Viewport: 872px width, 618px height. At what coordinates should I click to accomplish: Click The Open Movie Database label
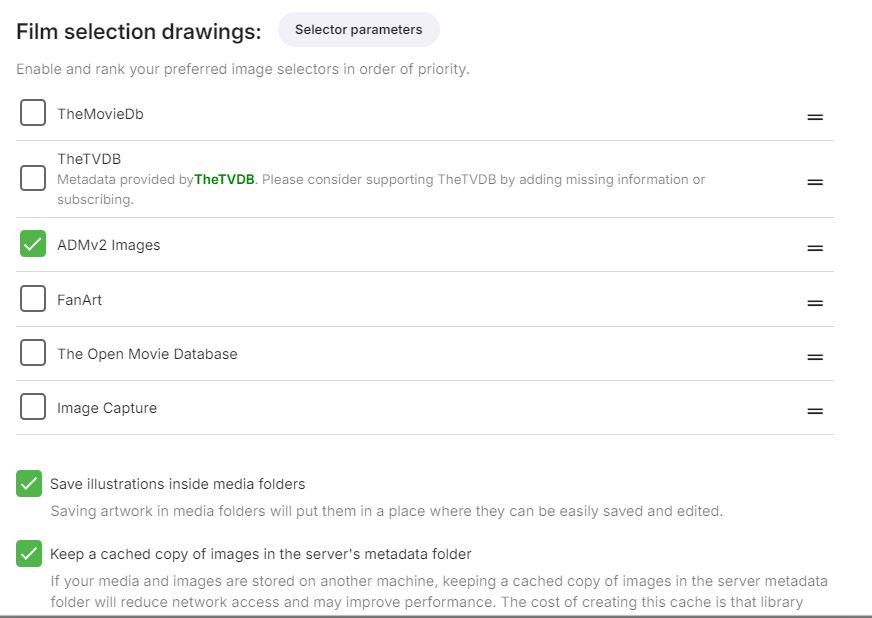(x=147, y=354)
